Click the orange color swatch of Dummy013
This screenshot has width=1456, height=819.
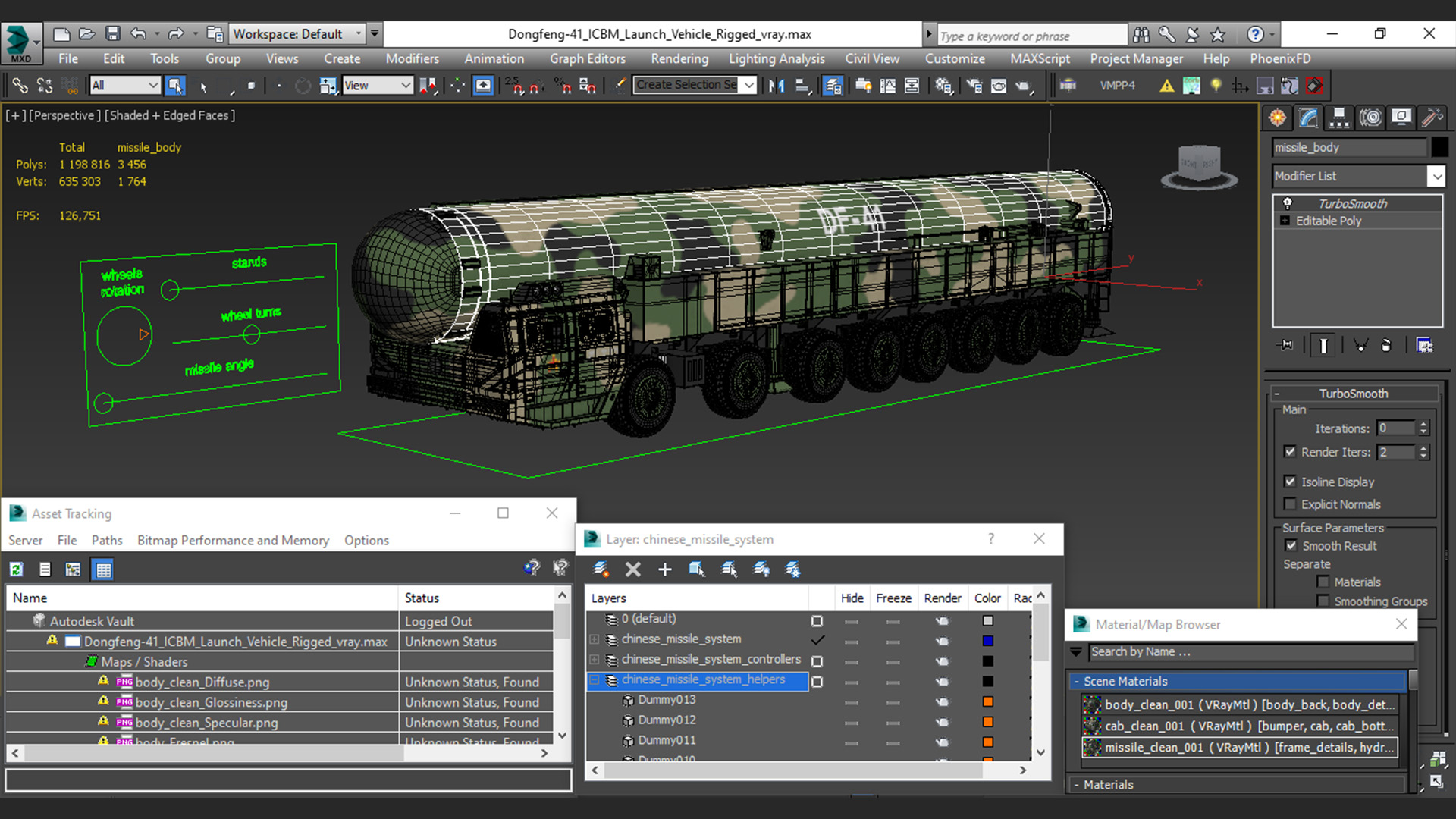point(987,701)
